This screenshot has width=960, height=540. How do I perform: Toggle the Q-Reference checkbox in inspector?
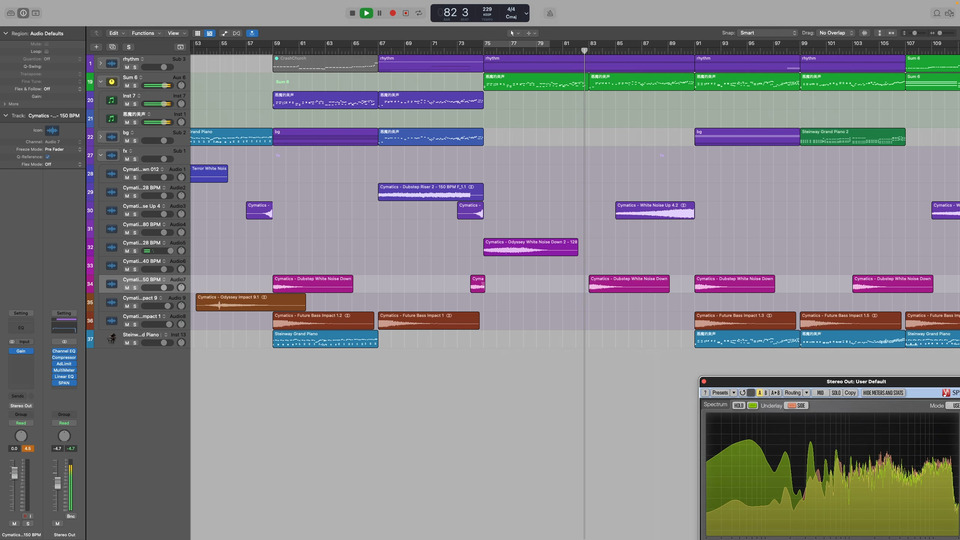point(48,157)
